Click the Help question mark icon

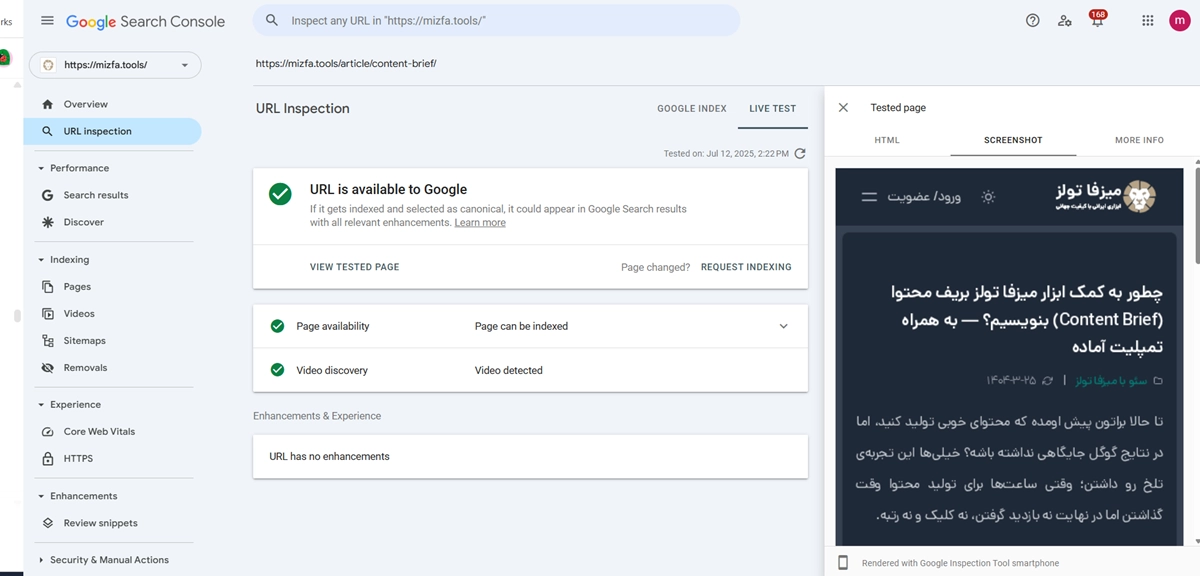(1033, 21)
